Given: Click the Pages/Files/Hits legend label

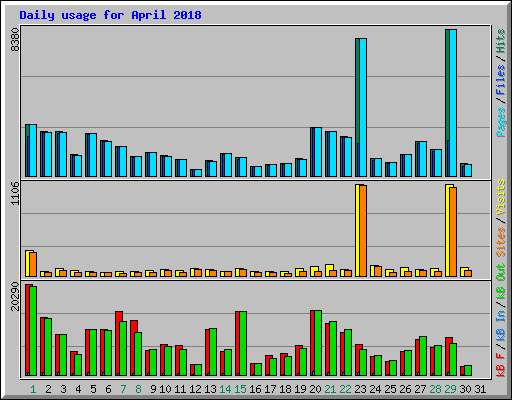Looking at the screenshot, I should click(500, 83).
